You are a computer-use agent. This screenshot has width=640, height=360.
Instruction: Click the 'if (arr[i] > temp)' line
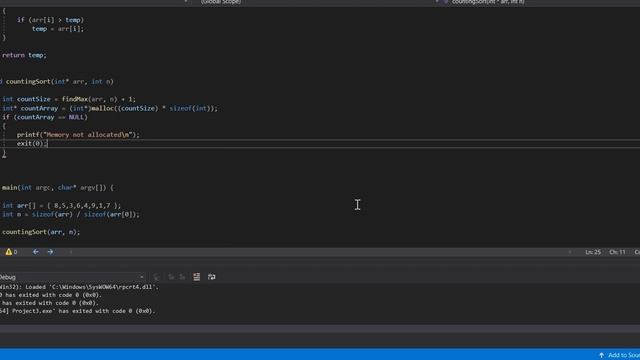(50, 20)
